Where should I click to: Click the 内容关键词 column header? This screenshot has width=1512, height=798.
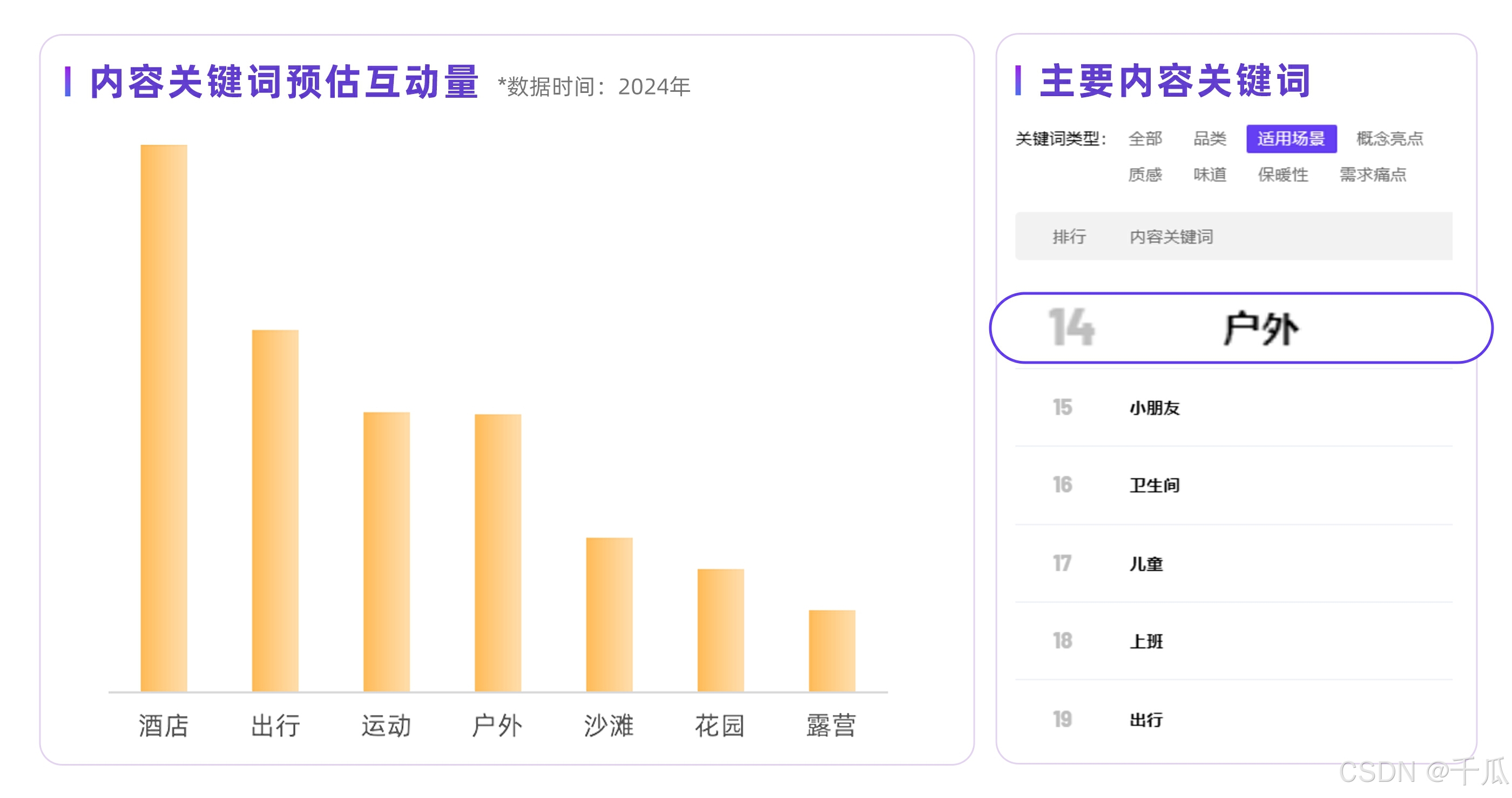(1171, 237)
